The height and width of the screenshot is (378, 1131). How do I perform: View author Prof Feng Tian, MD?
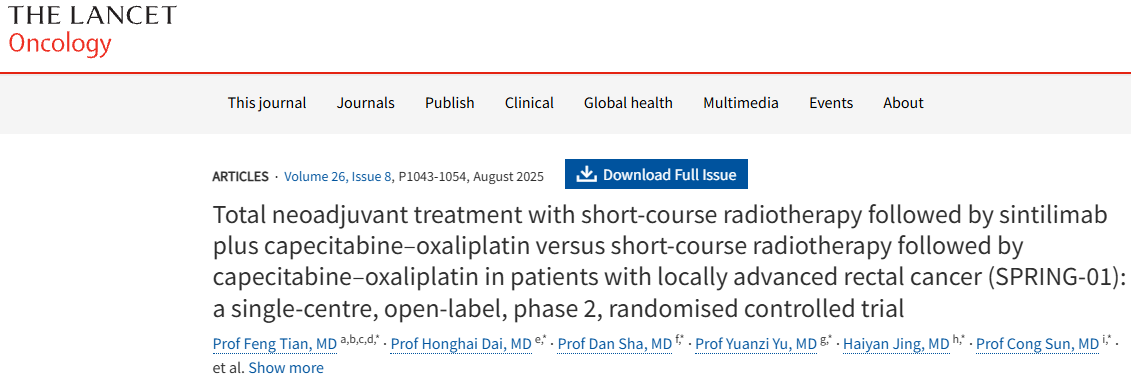(275, 345)
